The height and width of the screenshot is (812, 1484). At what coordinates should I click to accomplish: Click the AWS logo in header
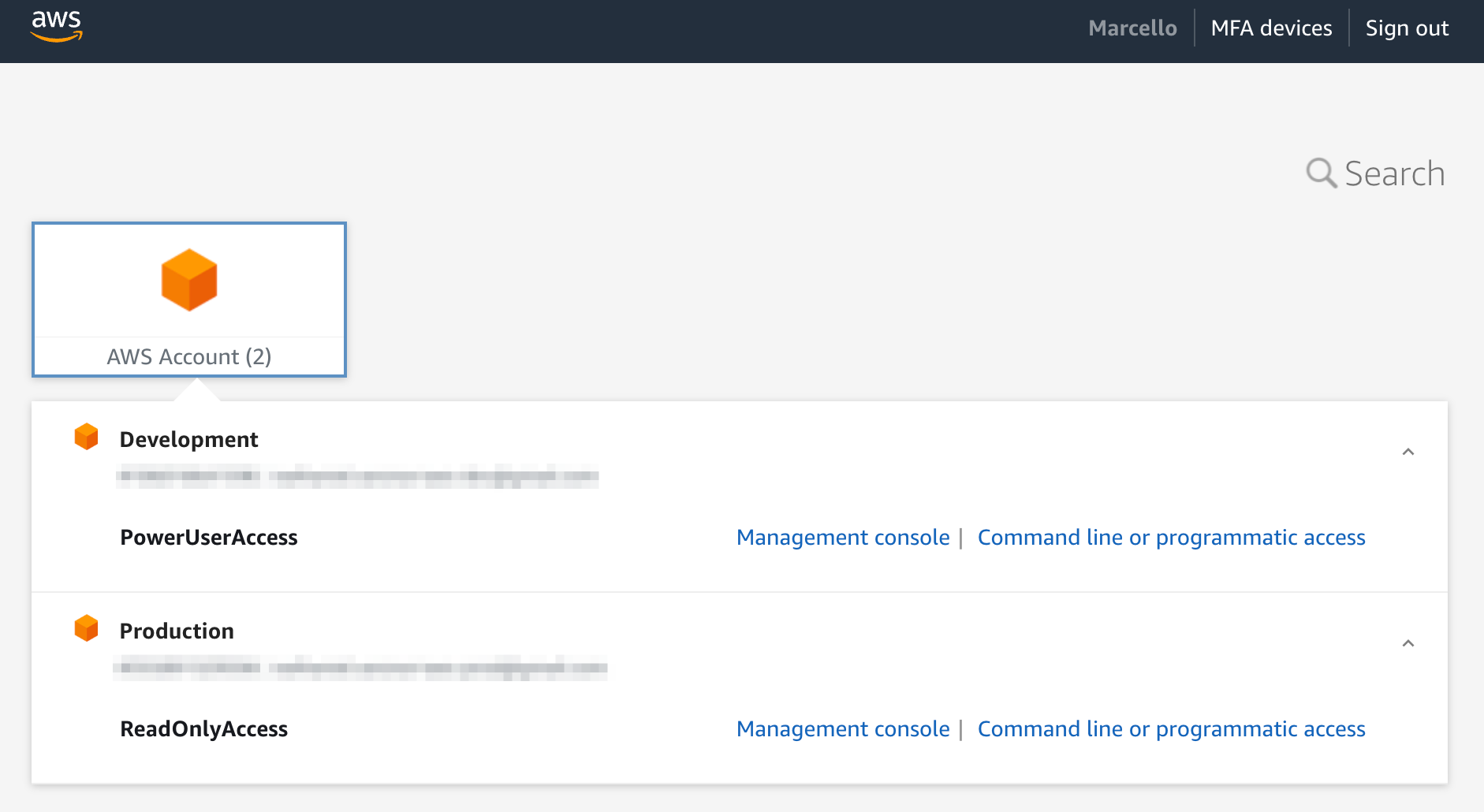pos(56,27)
